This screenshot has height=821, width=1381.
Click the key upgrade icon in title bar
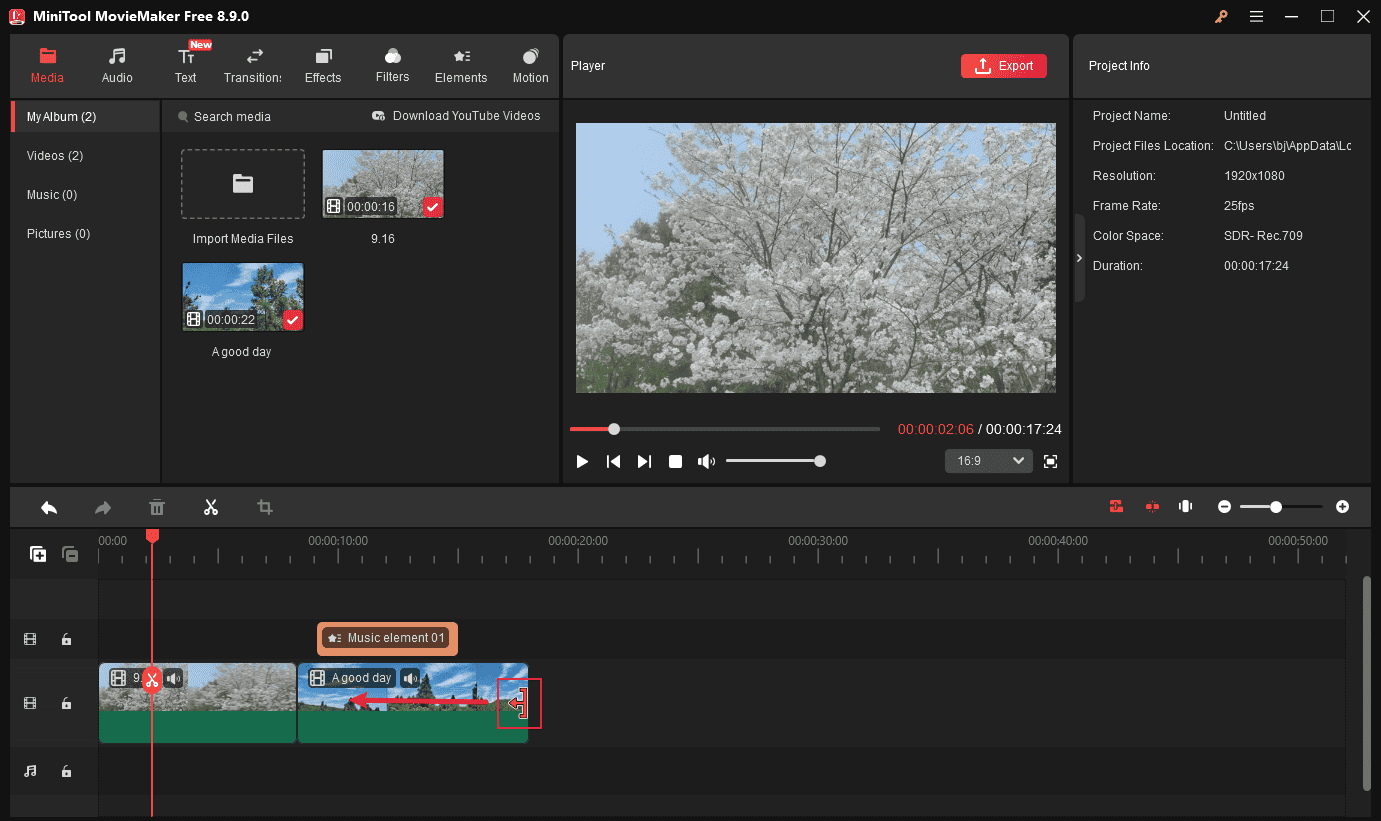point(1221,16)
